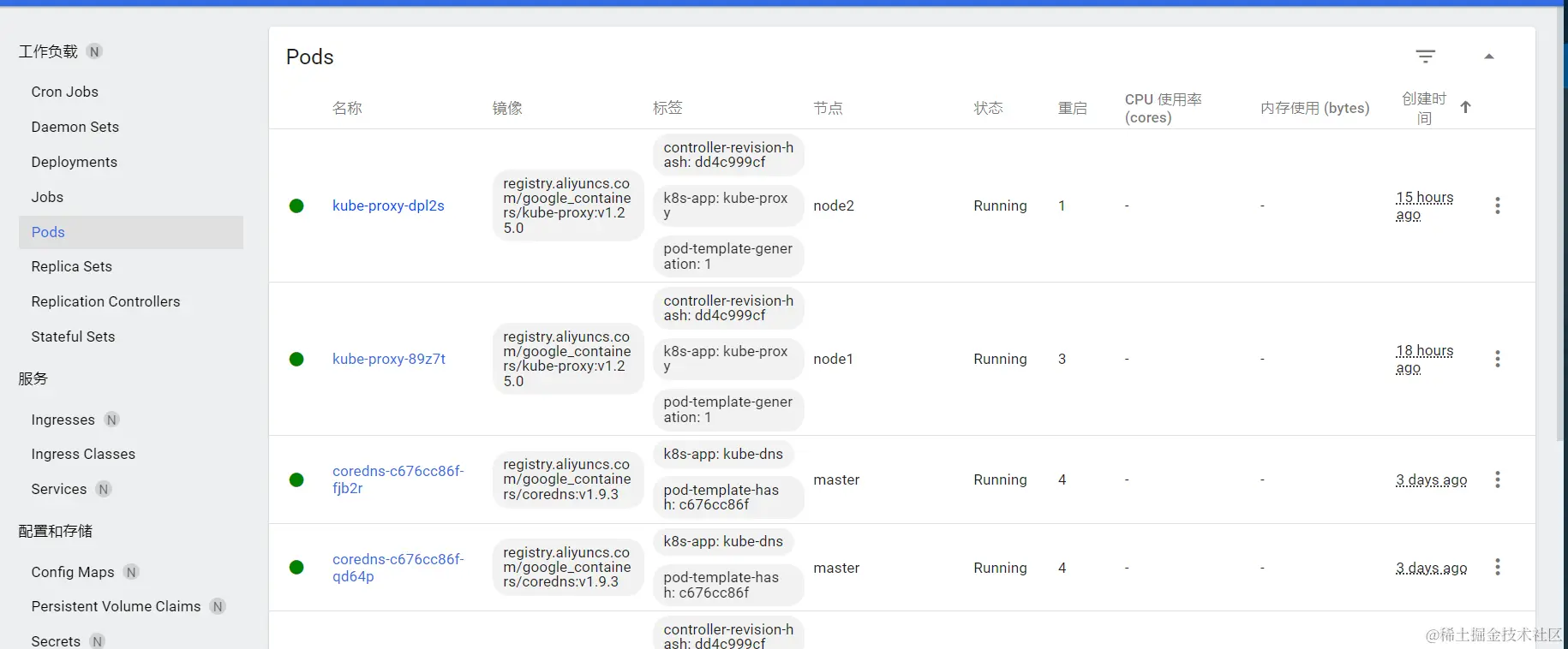Viewport: 1568px width, 649px height.
Task: Open the 服务 section heading
Action: [33, 378]
